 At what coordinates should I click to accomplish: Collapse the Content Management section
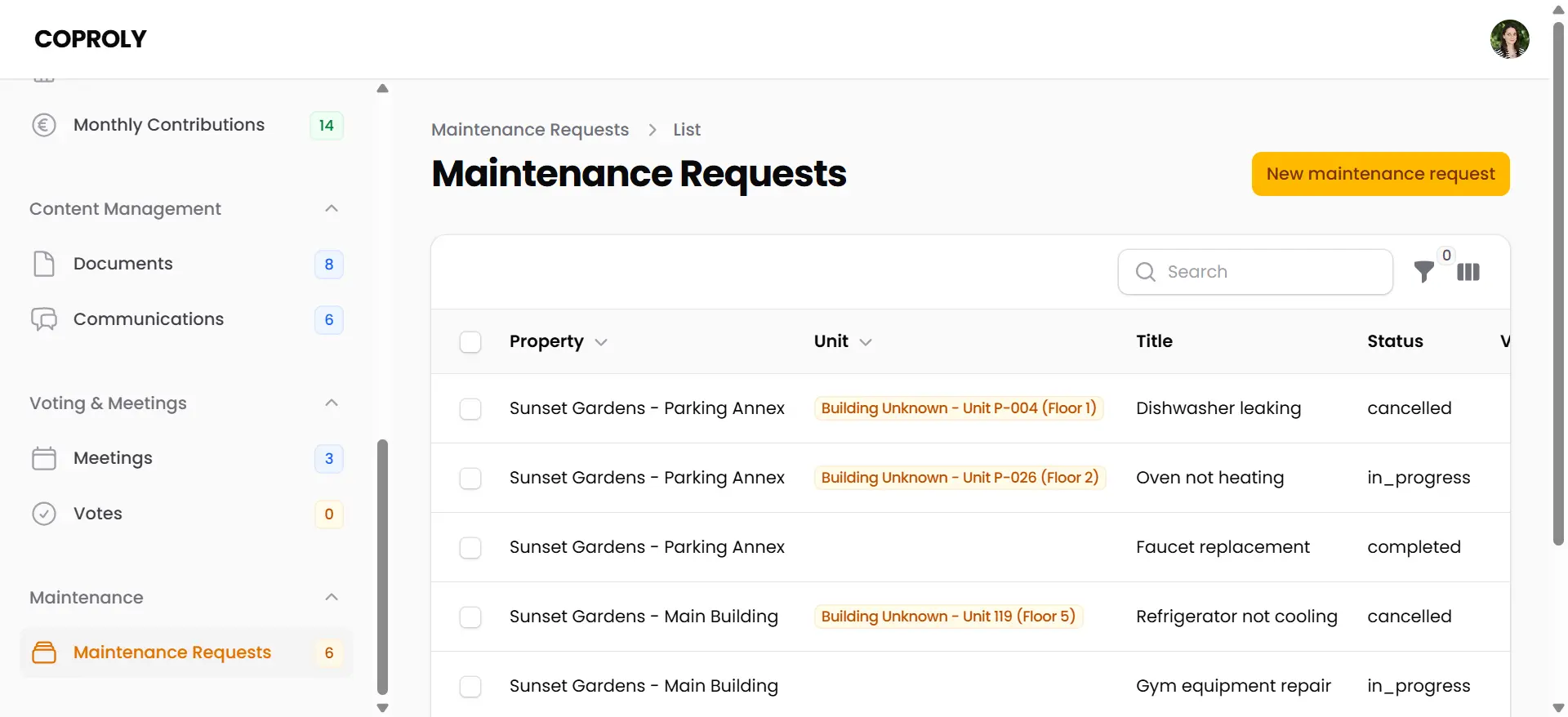click(x=332, y=209)
